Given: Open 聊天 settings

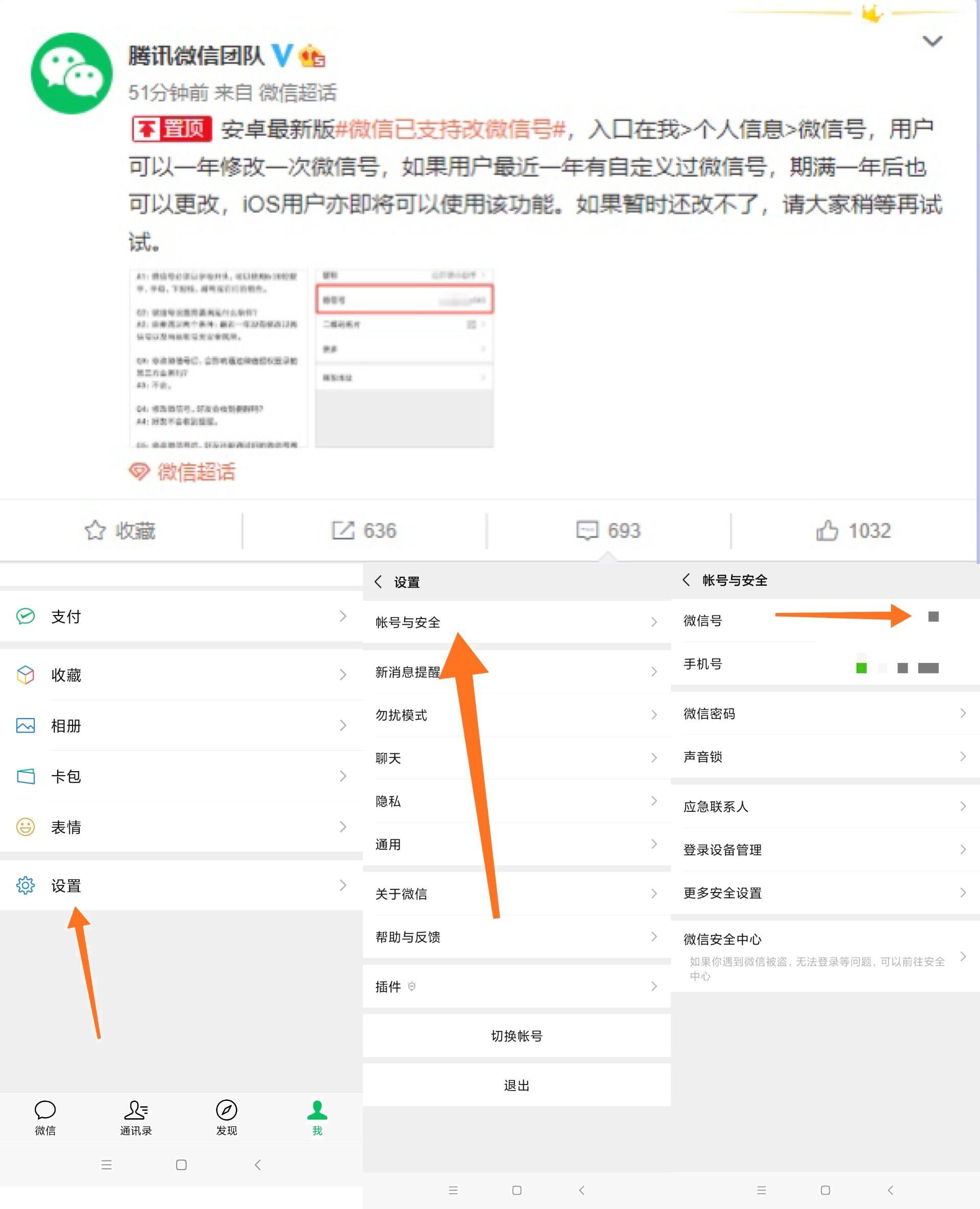Looking at the screenshot, I should [517, 757].
